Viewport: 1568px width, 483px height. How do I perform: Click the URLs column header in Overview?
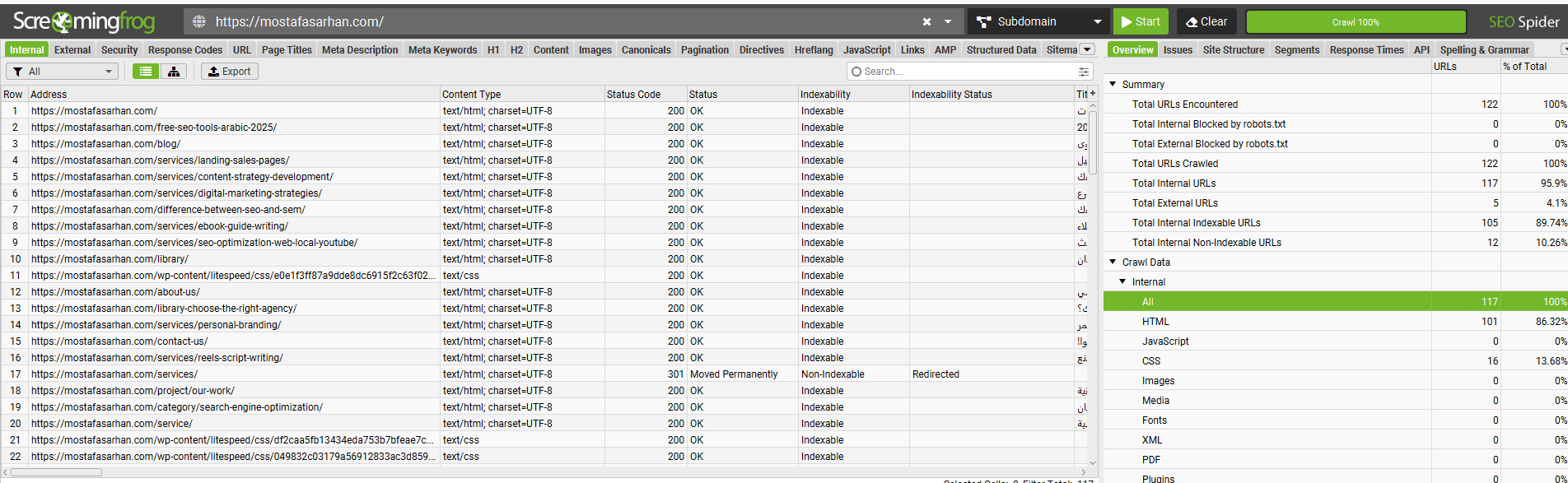click(x=1466, y=67)
